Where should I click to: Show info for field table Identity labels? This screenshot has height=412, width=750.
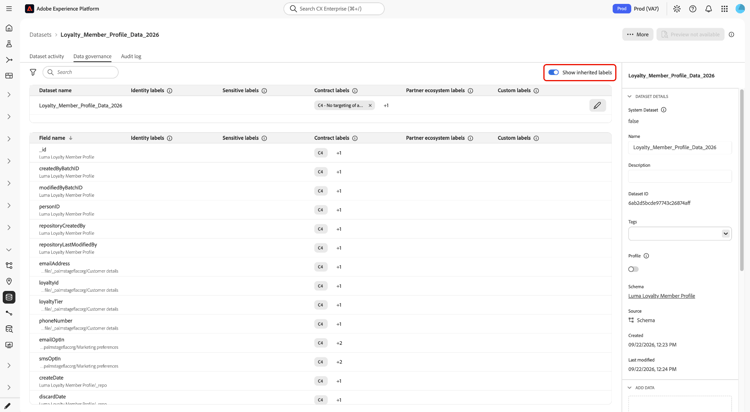[x=169, y=138]
